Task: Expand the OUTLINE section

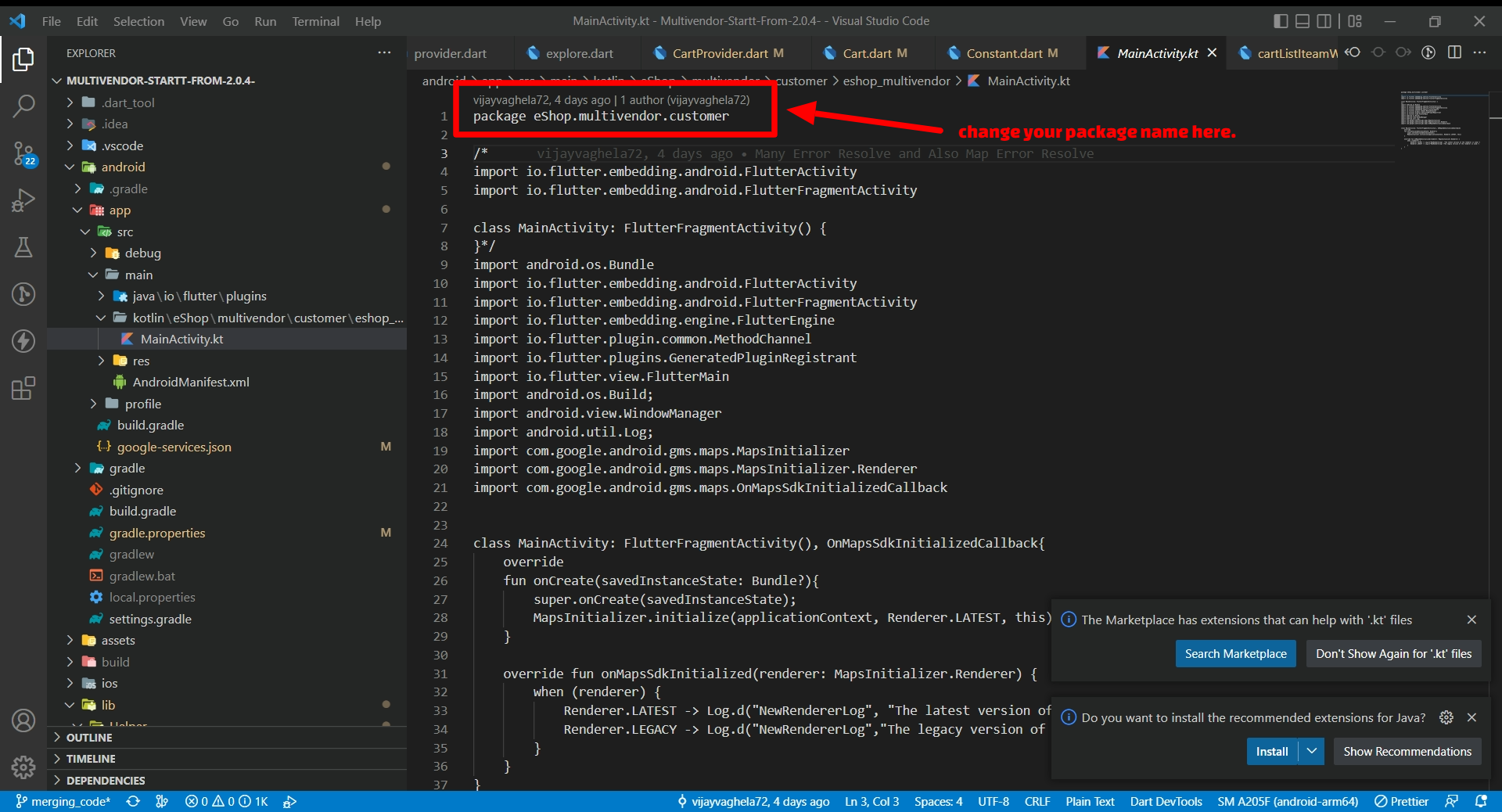Action: [89, 738]
